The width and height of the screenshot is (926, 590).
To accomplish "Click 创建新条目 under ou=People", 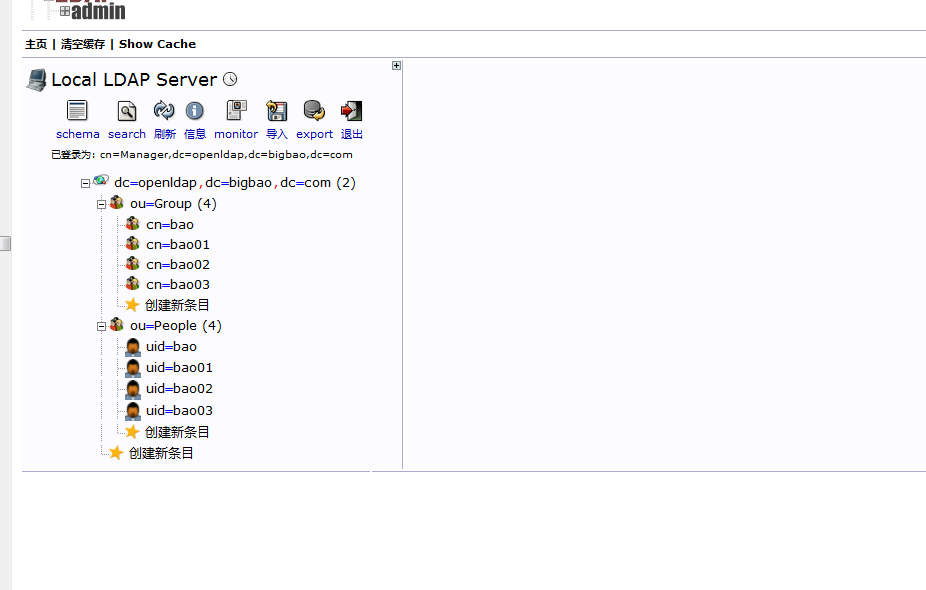I will click(177, 432).
